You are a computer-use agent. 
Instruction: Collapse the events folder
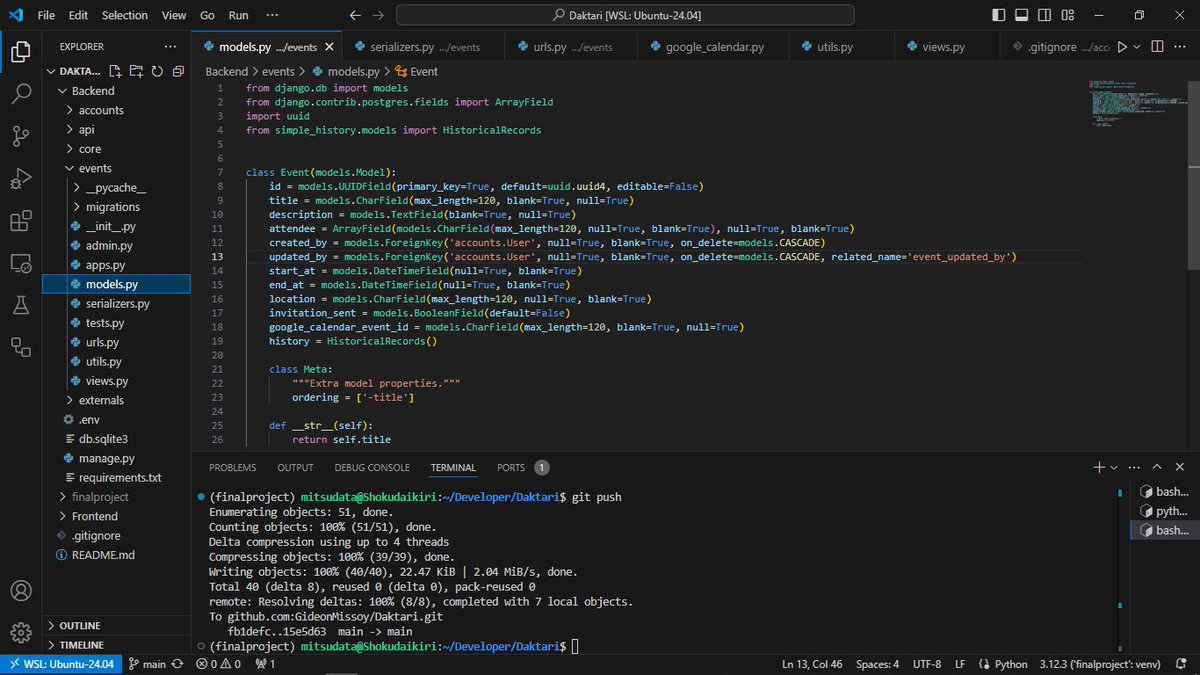(x=69, y=168)
